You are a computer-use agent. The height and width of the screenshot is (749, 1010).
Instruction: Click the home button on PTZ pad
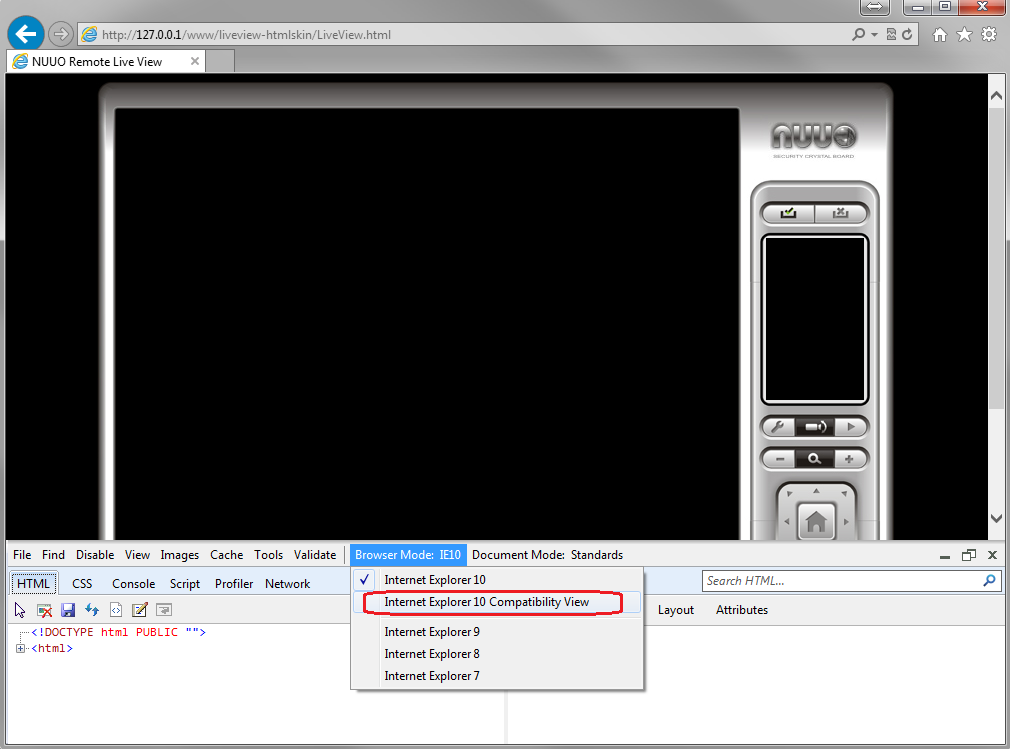coord(816,521)
